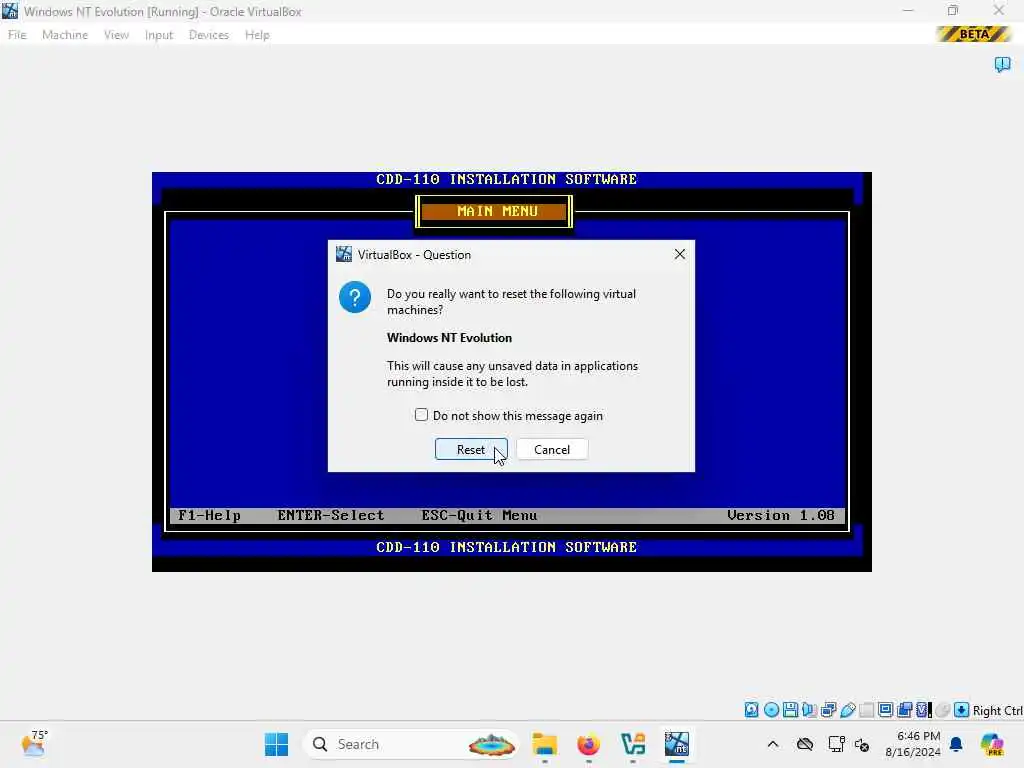
Task: Open the Copilot preview icon
Action: click(991, 744)
